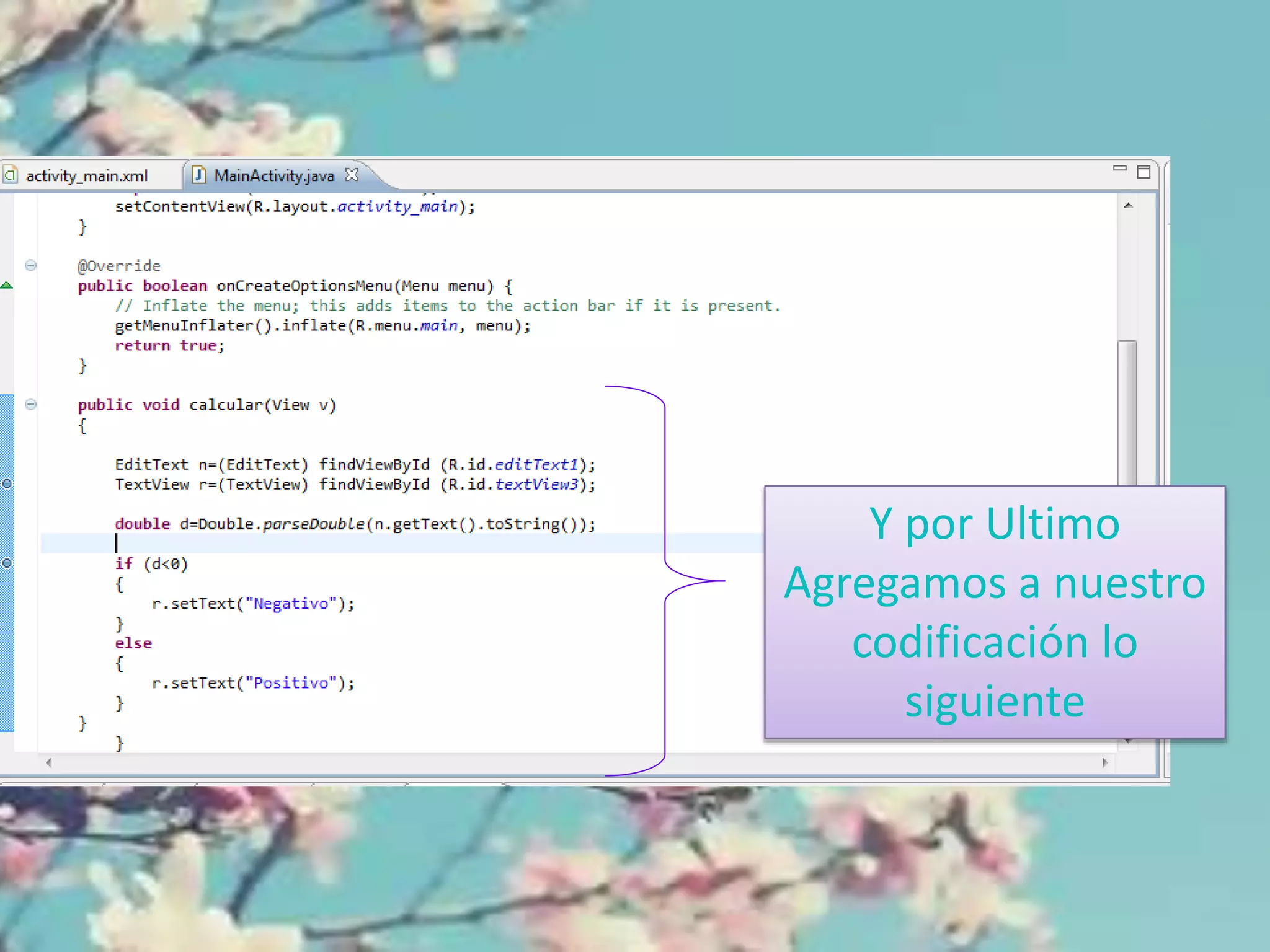Click "activity_main" in setContentView line
This screenshot has height=952, width=1270.
click(x=397, y=206)
